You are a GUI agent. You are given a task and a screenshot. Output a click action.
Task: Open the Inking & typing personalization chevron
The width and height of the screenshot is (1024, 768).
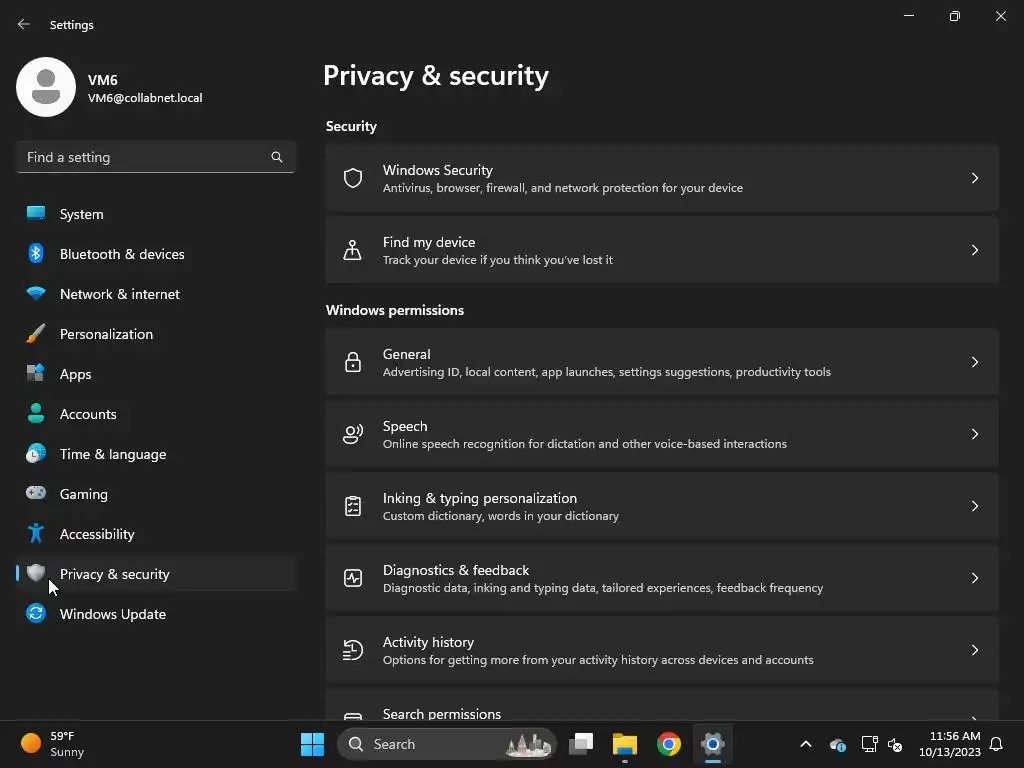(x=974, y=505)
